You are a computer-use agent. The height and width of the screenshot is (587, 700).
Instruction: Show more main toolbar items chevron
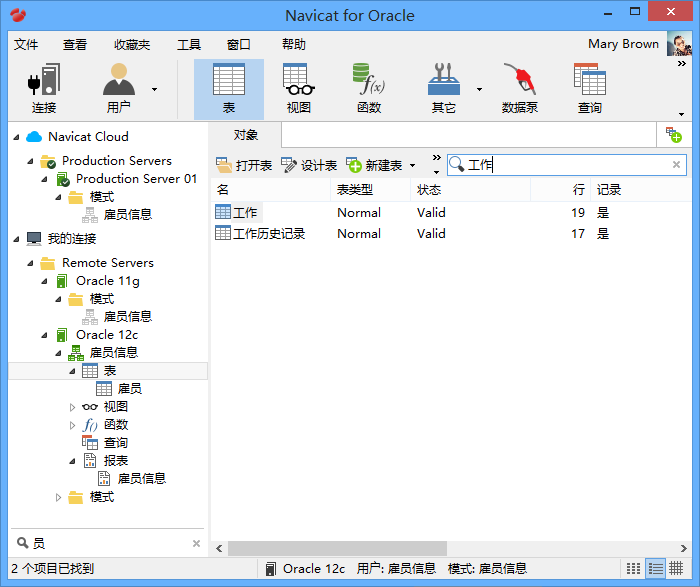[681, 64]
